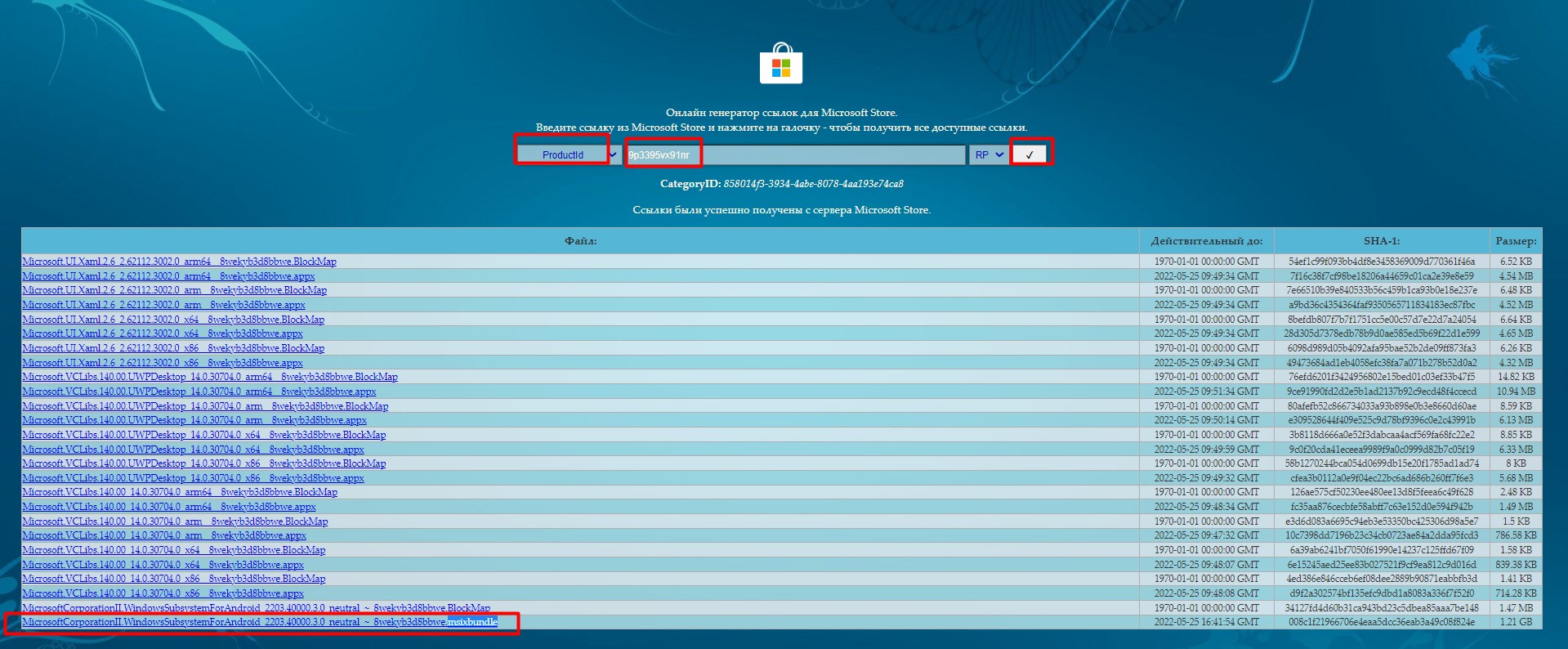This screenshot has height=649, width=1568.
Task: Open VCLibs.140.00.UWPDesktop 32-bit arm BlockMap link
Action: point(205,406)
